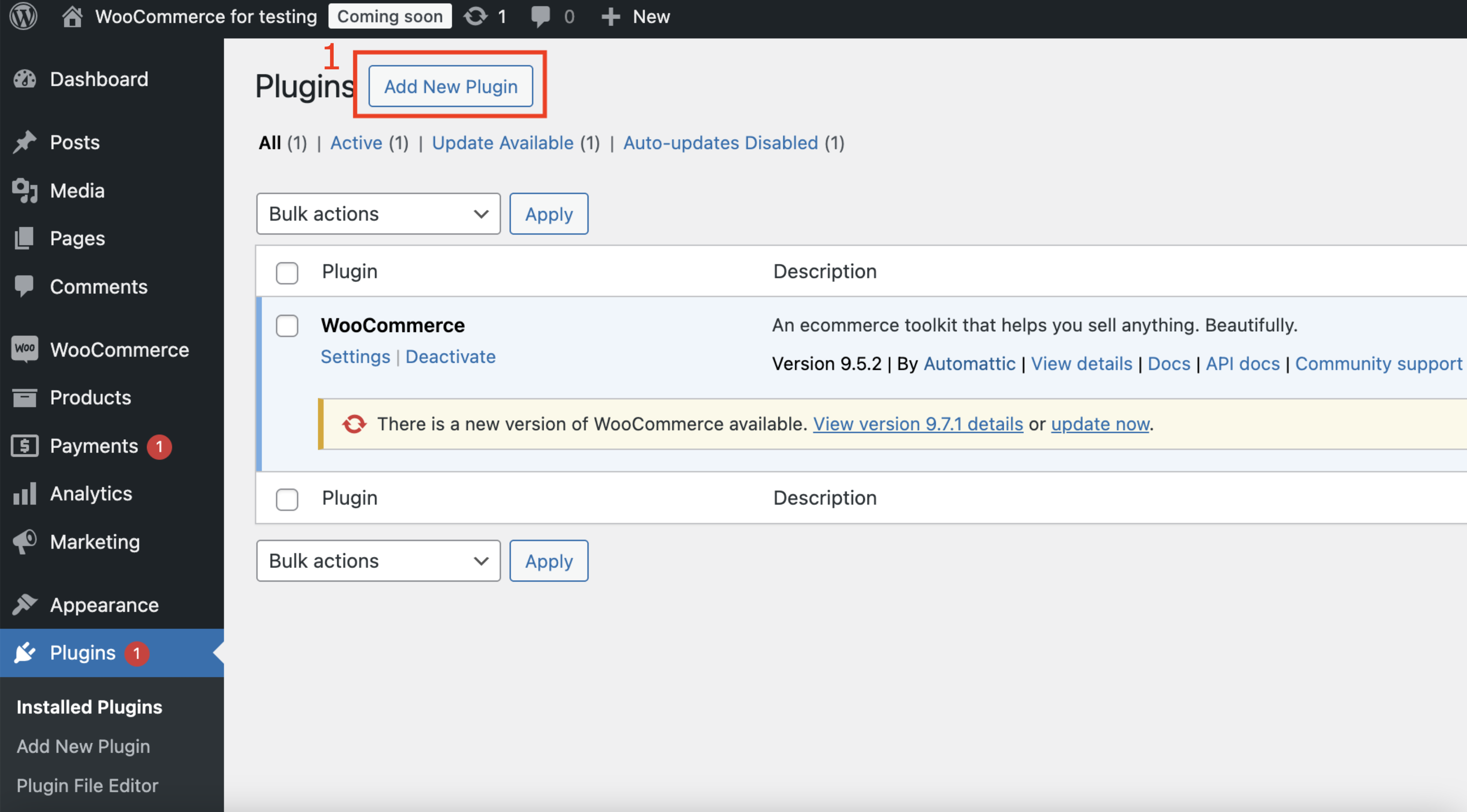
Task: Open the Payments menu item
Action: (x=94, y=446)
